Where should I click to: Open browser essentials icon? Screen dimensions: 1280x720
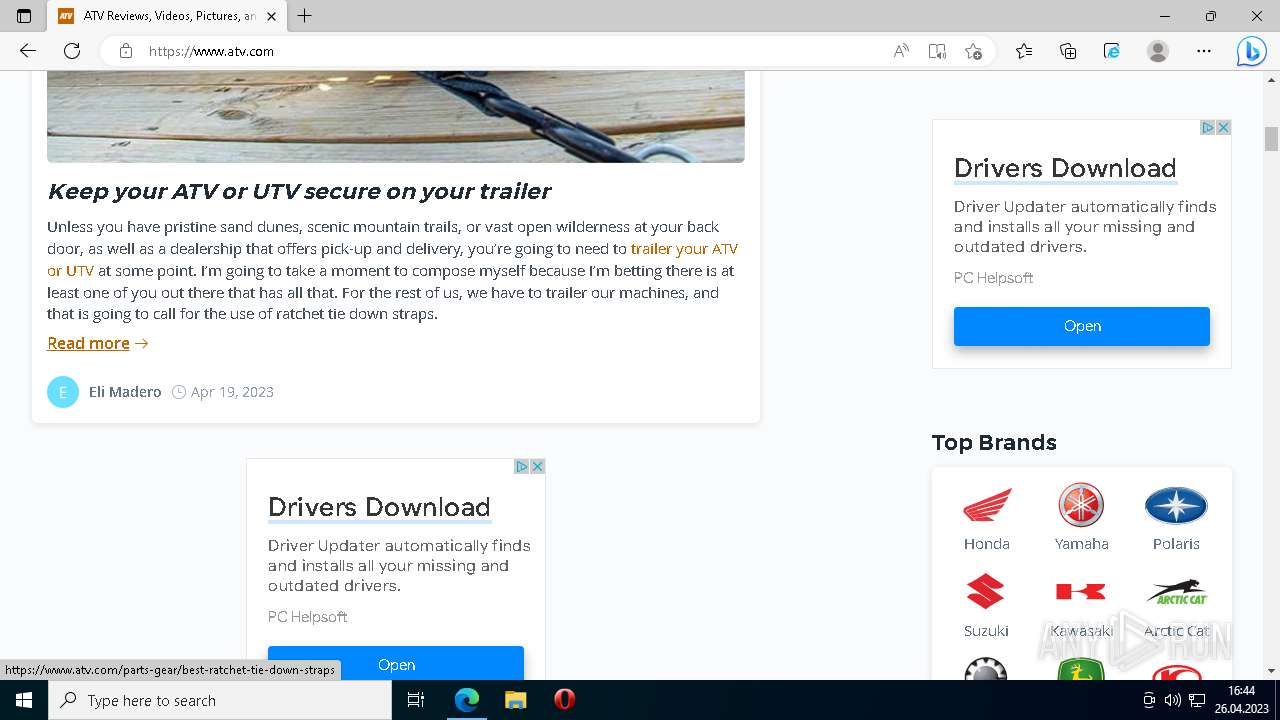(x=1112, y=51)
